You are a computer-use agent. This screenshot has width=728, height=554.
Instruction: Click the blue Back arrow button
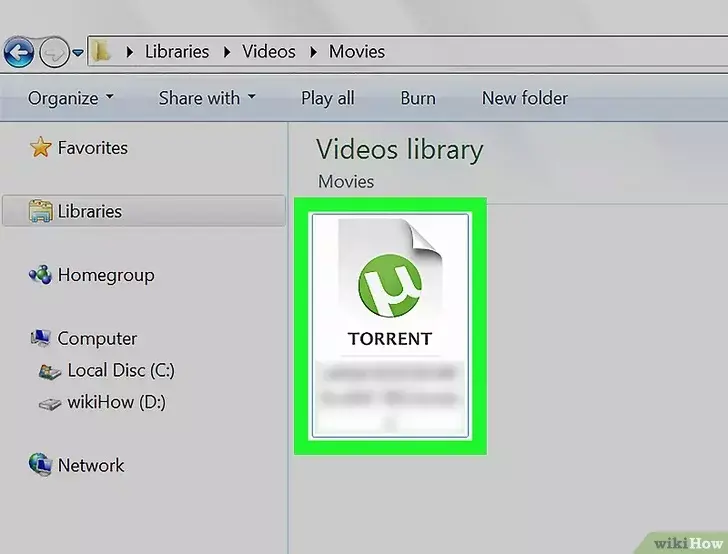point(19,52)
